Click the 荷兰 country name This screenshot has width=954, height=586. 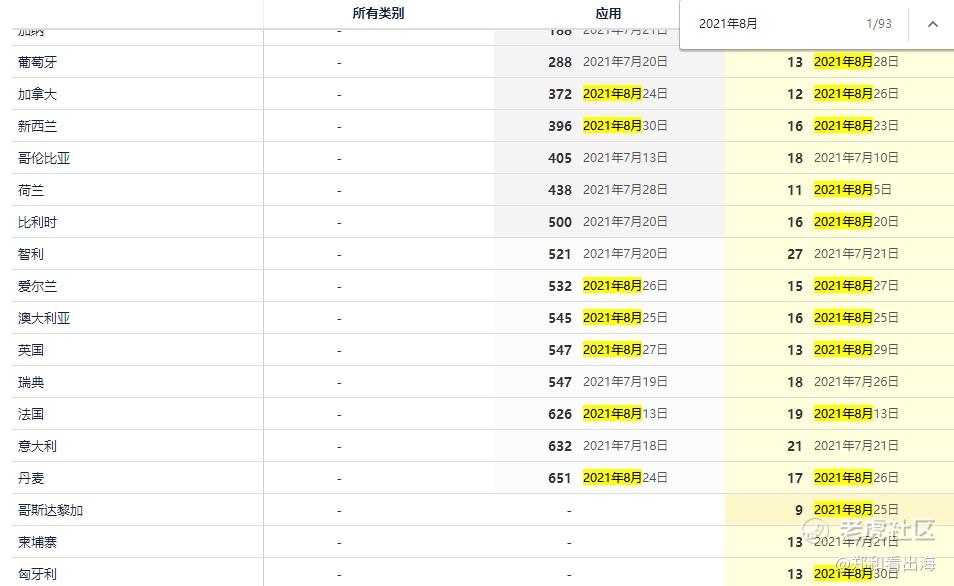(31, 190)
